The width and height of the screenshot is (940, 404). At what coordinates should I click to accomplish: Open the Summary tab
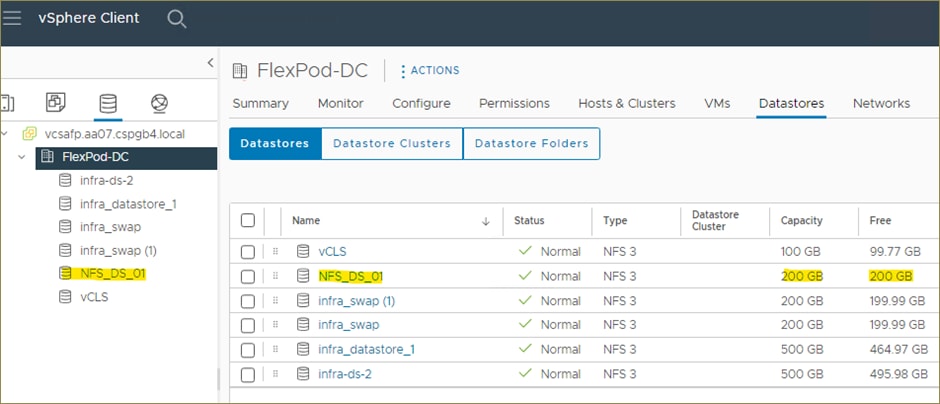pyautogui.click(x=260, y=103)
